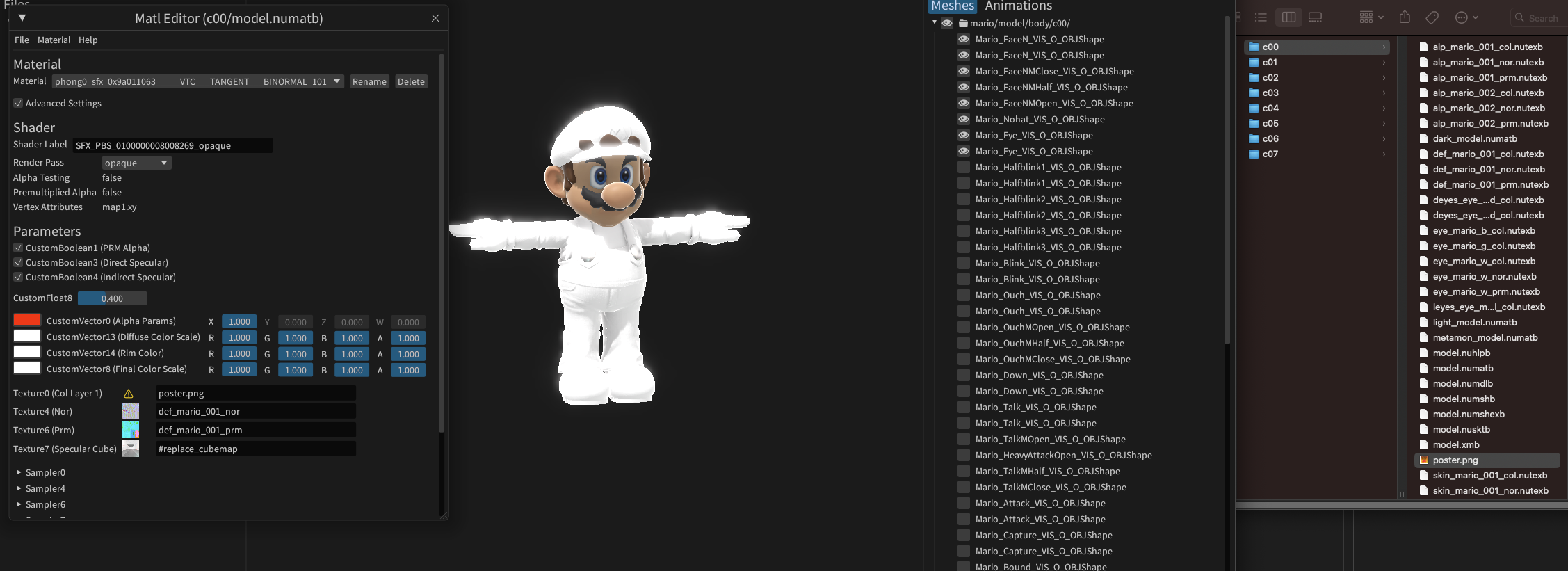This screenshot has width=1568, height=571.
Task: Hide the Mario_Nohat mesh via eye icon
Action: (x=964, y=119)
